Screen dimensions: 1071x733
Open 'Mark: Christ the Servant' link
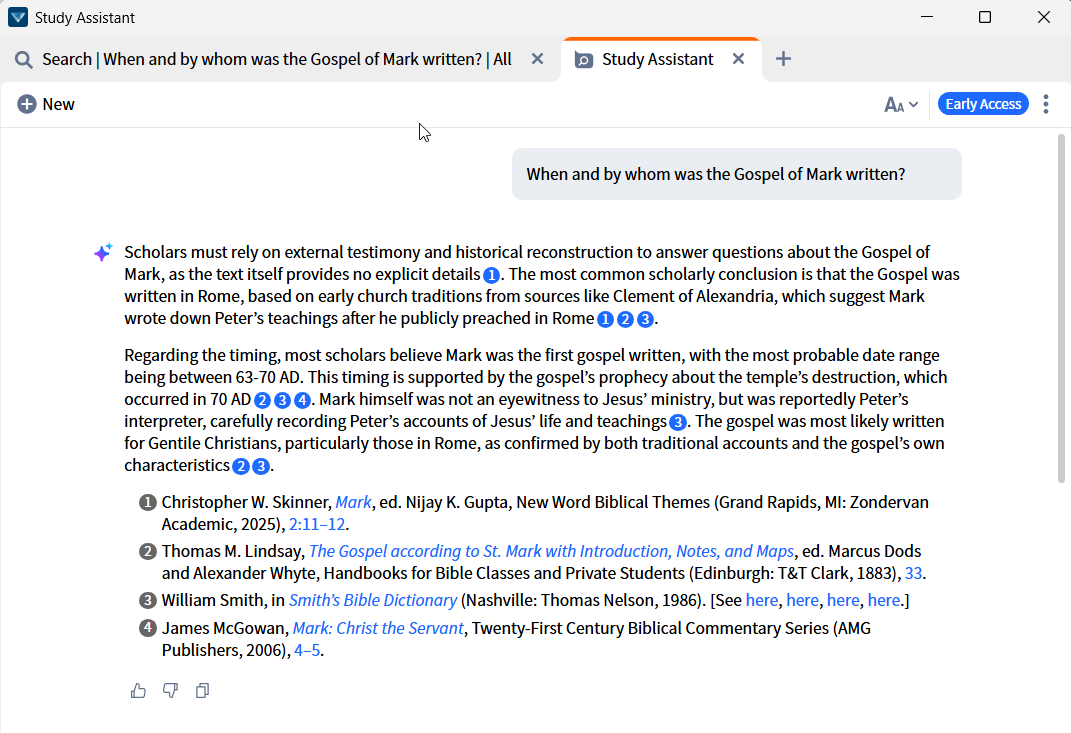[378, 628]
